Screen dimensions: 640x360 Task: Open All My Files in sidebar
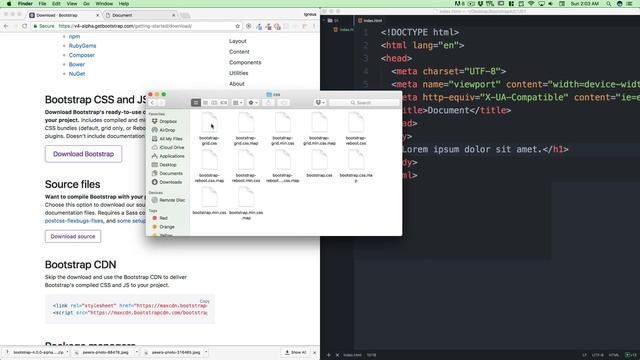pos(170,139)
